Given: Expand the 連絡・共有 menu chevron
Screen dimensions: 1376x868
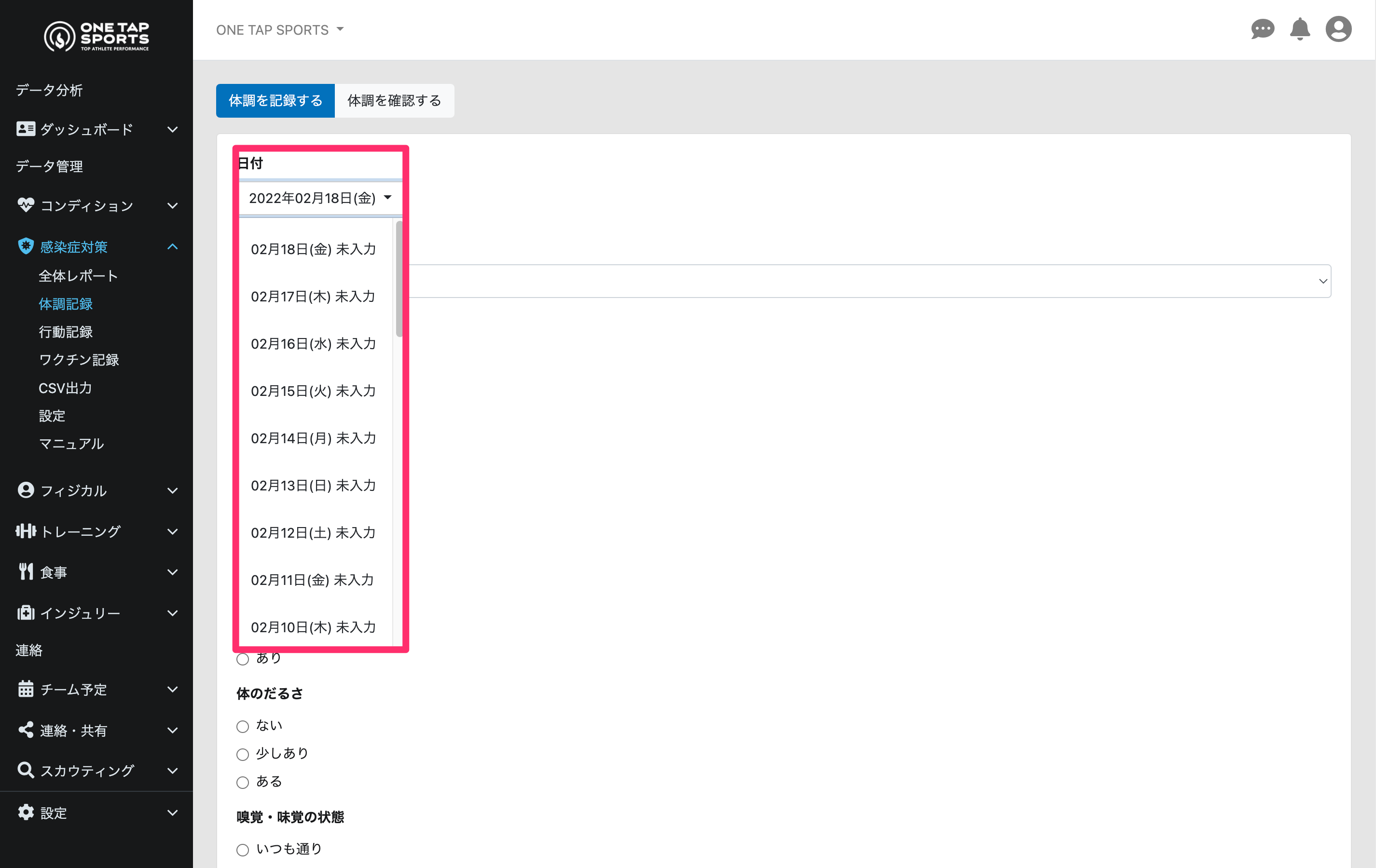Looking at the screenshot, I should pyautogui.click(x=173, y=731).
